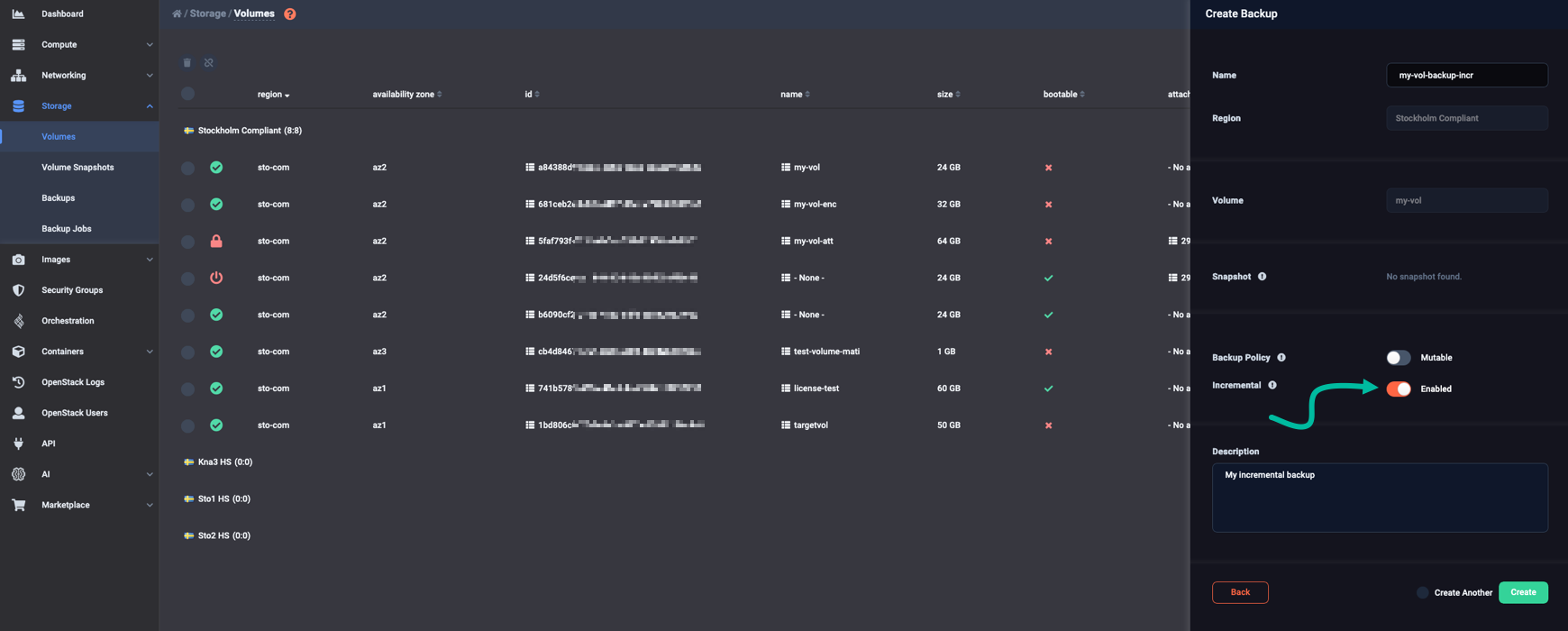Open the Volumes submenu item
This screenshot has height=631, width=1568.
[59, 136]
